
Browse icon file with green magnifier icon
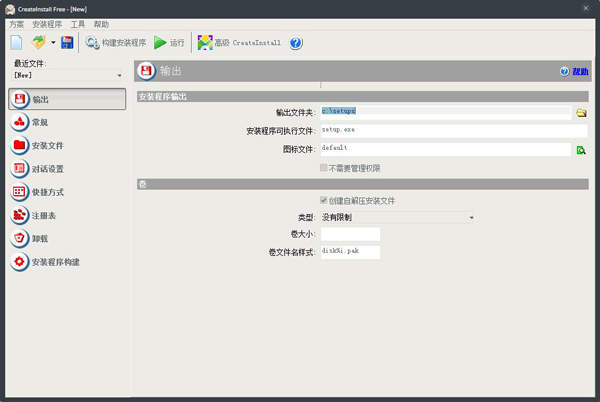click(x=581, y=150)
